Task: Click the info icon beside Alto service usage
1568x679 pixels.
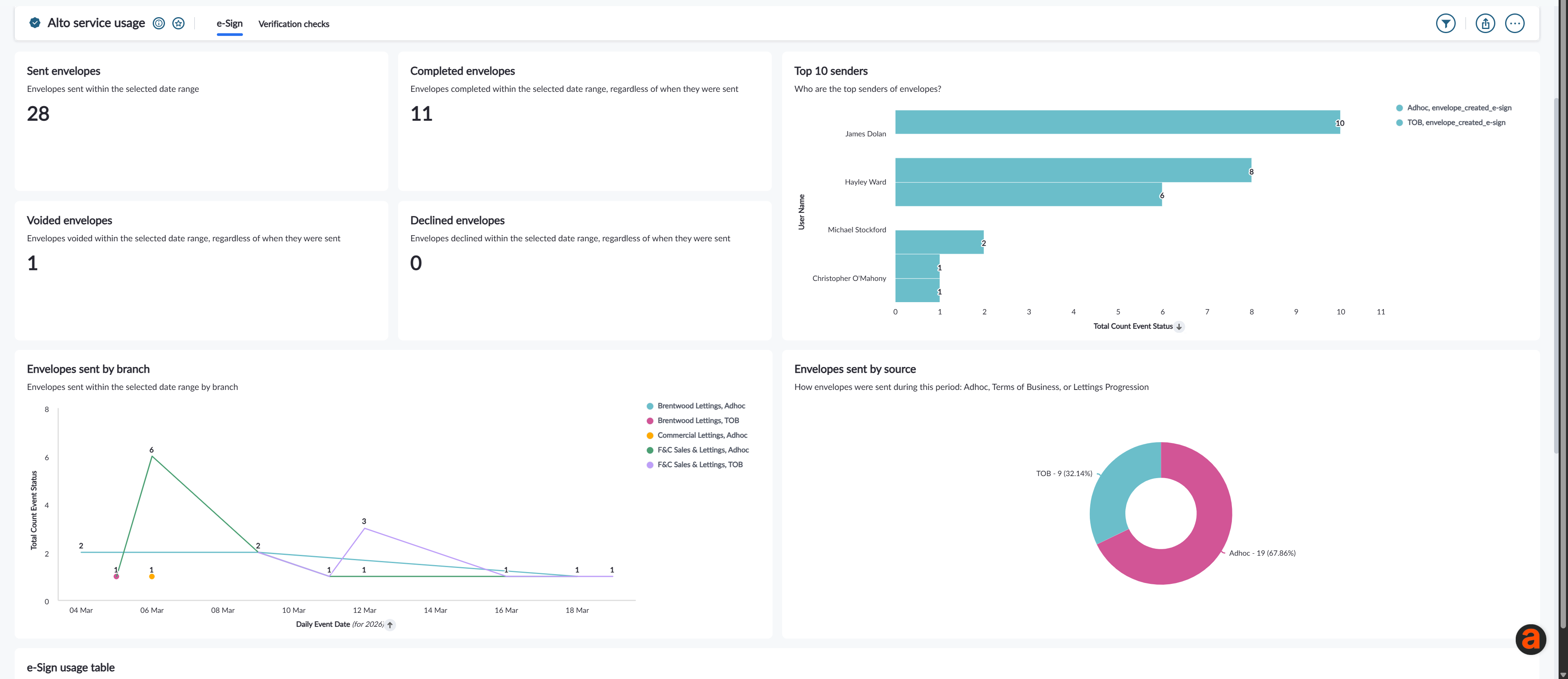Action: click(159, 23)
